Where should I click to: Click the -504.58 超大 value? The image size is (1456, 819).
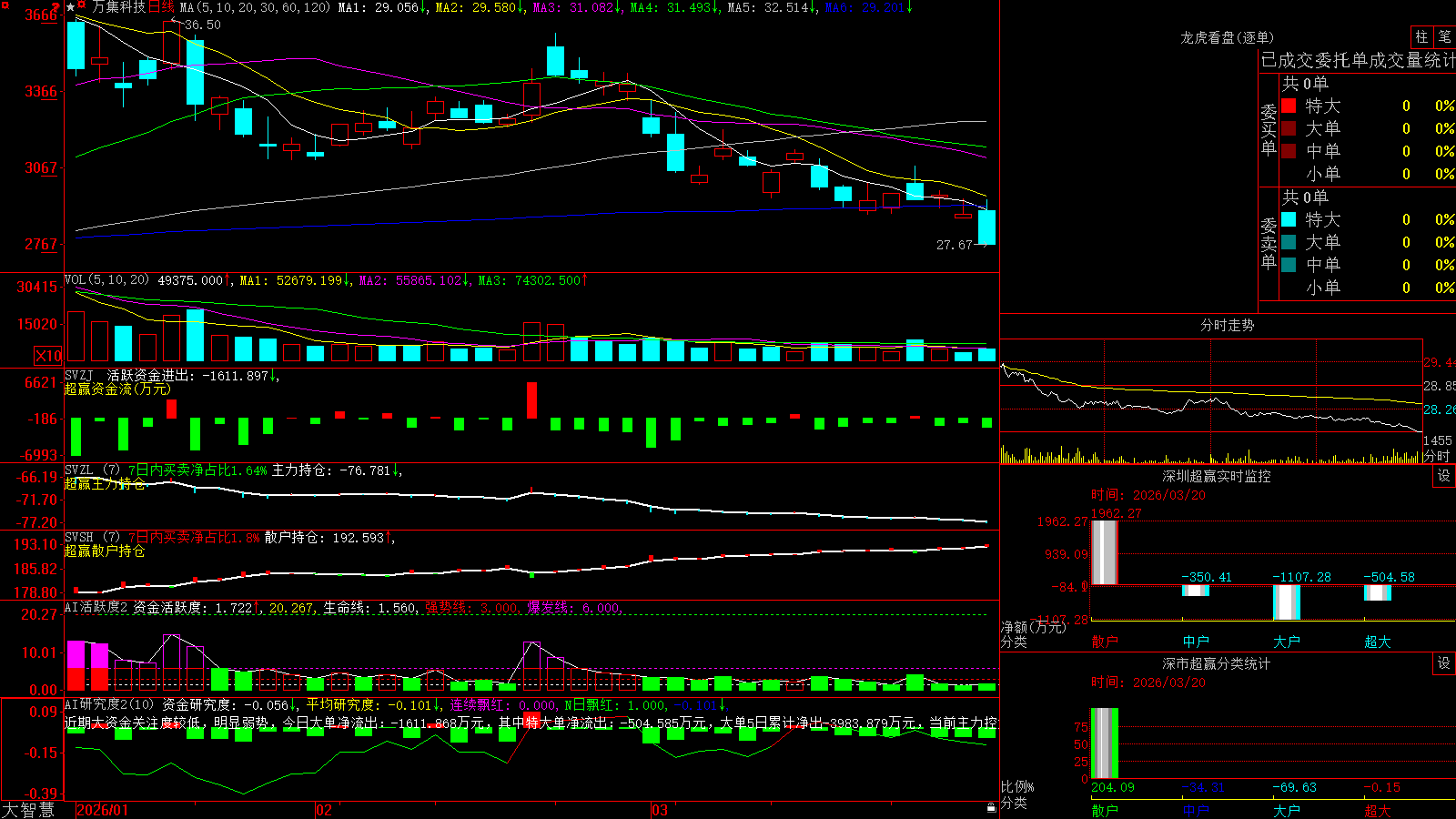(1389, 577)
